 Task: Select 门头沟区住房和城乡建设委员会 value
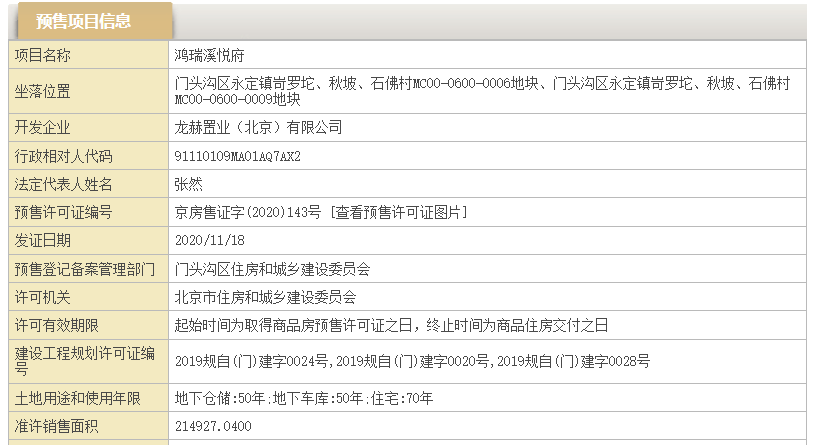272,269
